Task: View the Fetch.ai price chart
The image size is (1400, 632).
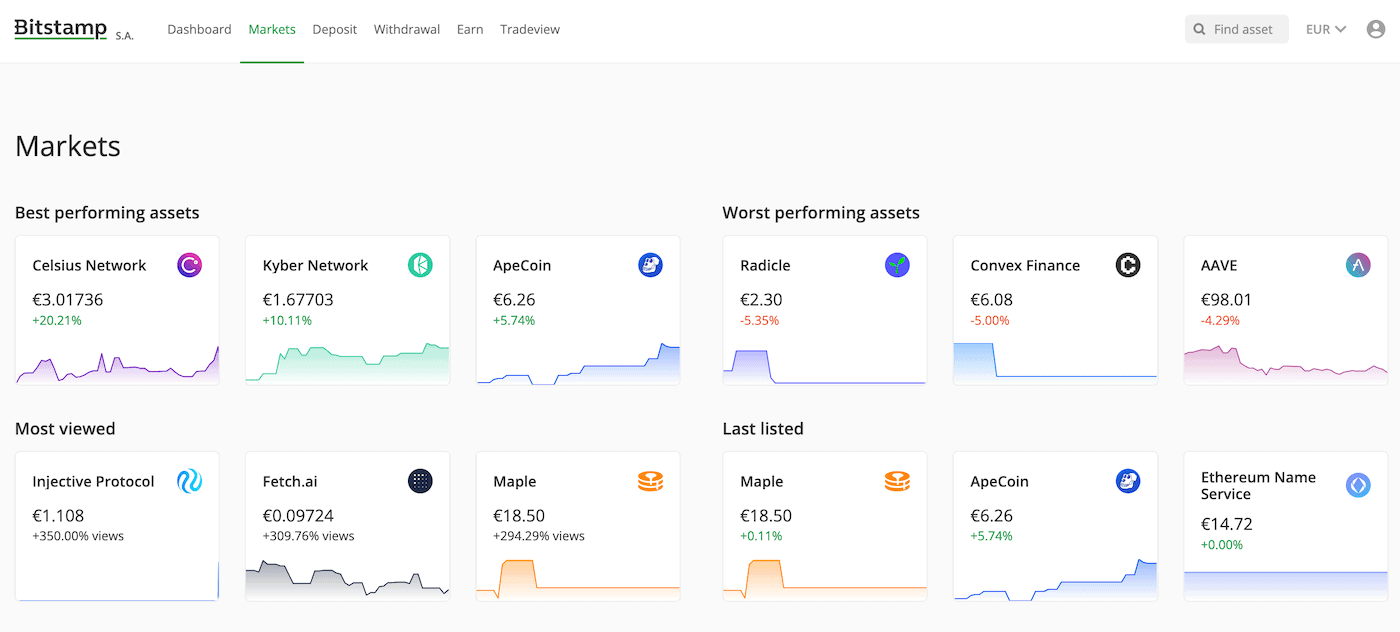Action: 347,579
